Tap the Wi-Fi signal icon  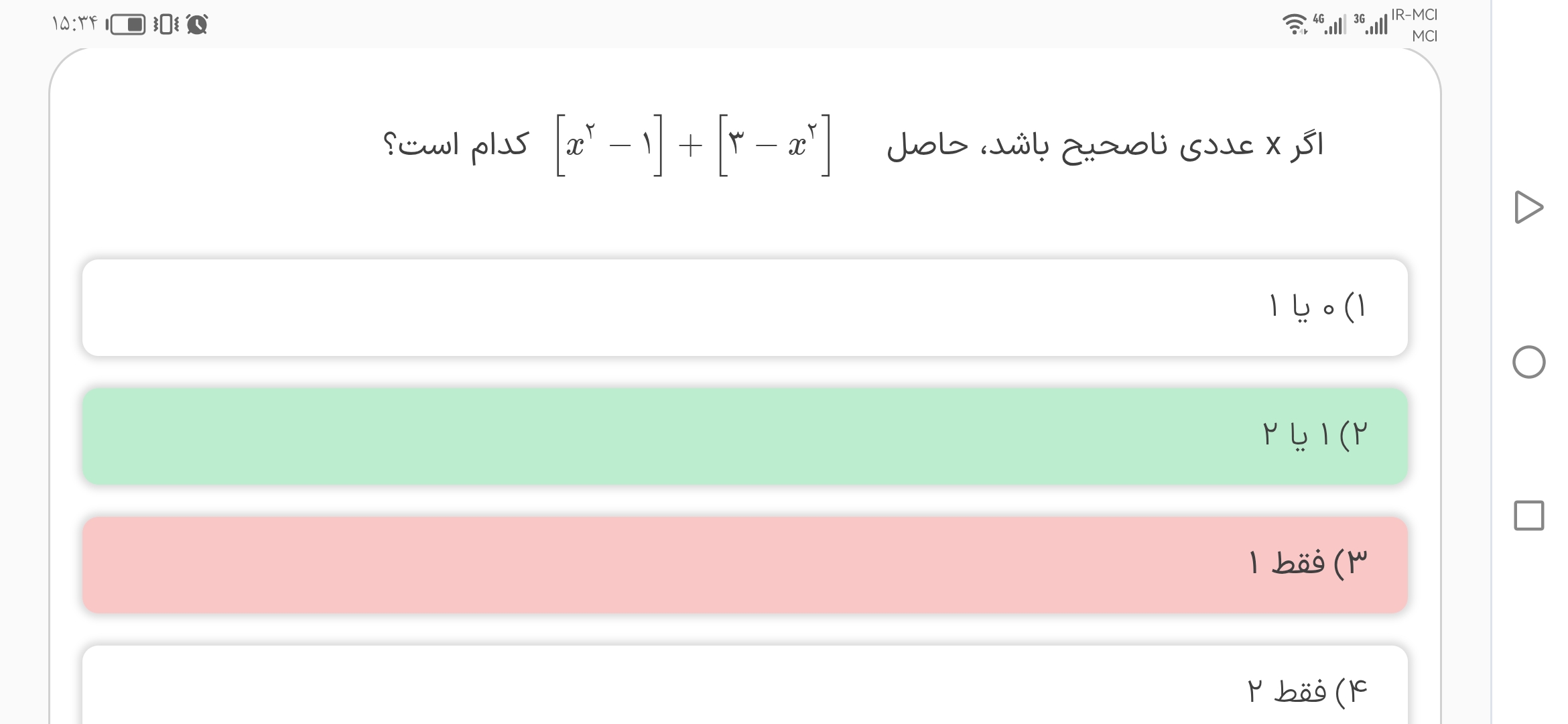point(1295,25)
